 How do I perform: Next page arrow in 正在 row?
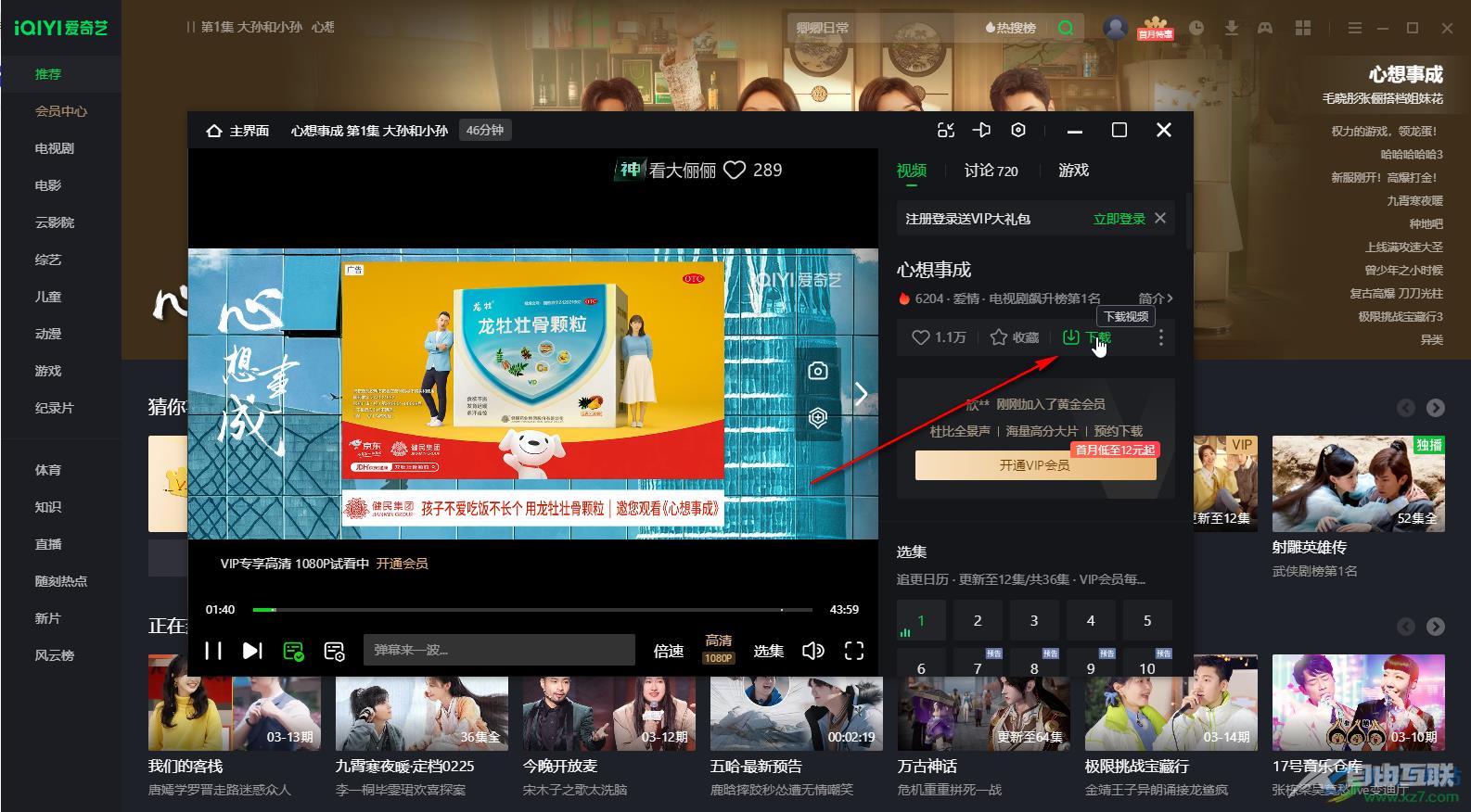[1436, 627]
